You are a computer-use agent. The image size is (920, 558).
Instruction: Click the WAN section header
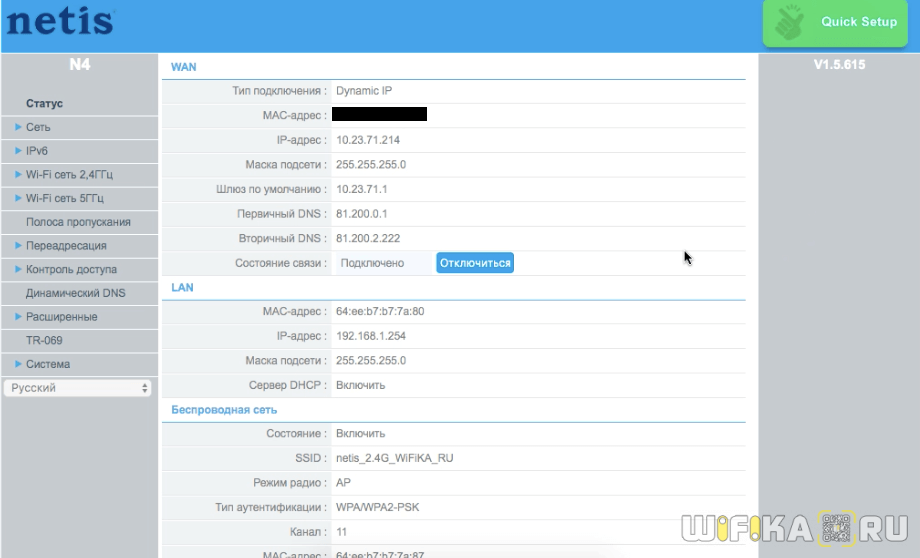183,67
